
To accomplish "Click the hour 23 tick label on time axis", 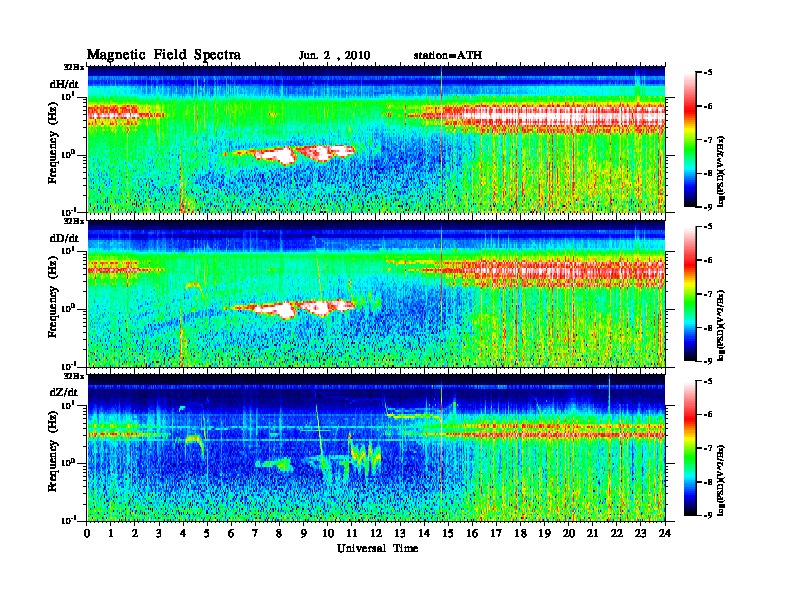I will (640, 534).
